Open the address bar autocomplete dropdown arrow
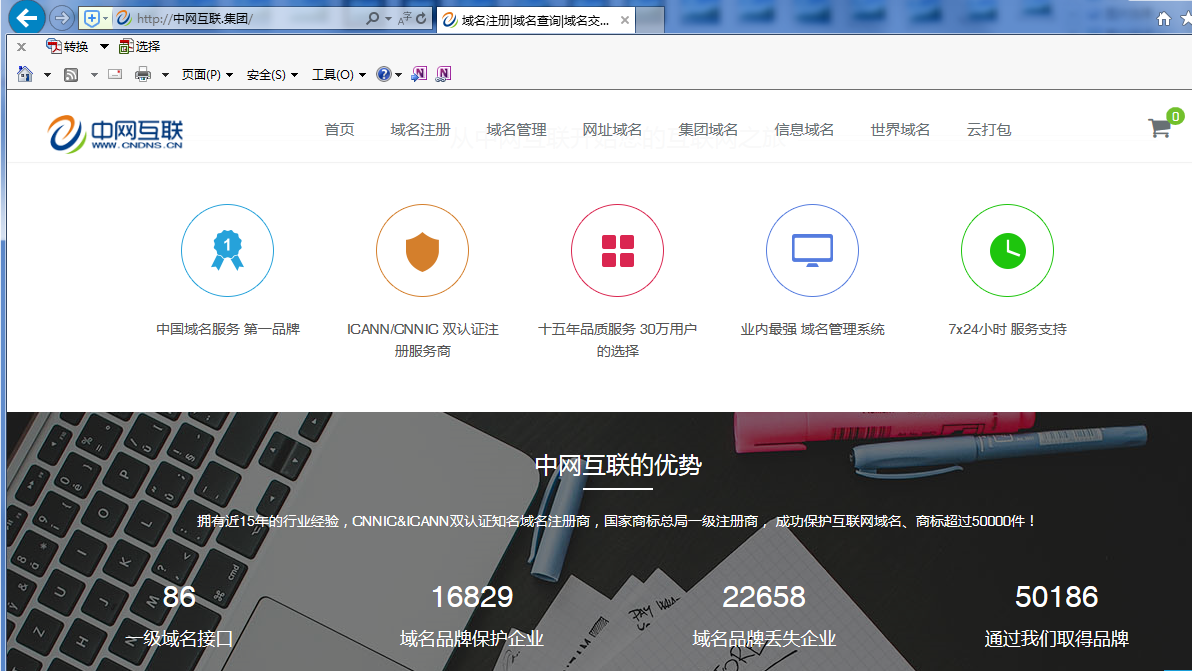The image size is (1192, 671). click(388, 18)
